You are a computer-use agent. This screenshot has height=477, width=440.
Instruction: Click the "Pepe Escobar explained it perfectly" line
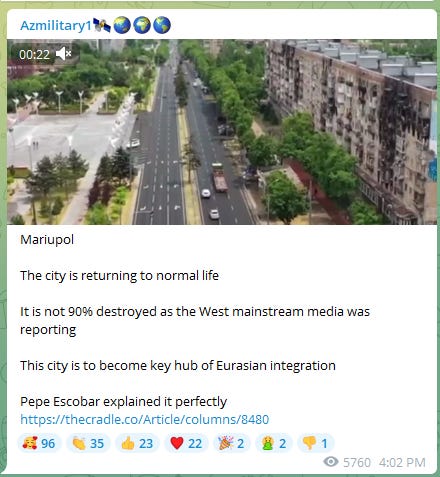tap(123, 402)
